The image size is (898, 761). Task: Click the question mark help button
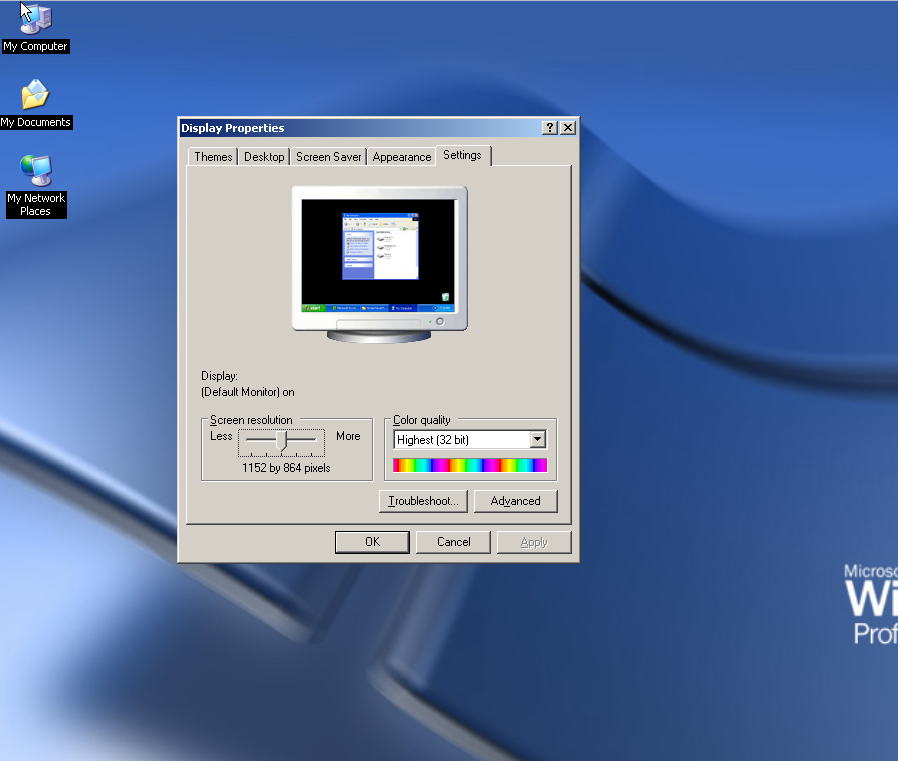(550, 128)
